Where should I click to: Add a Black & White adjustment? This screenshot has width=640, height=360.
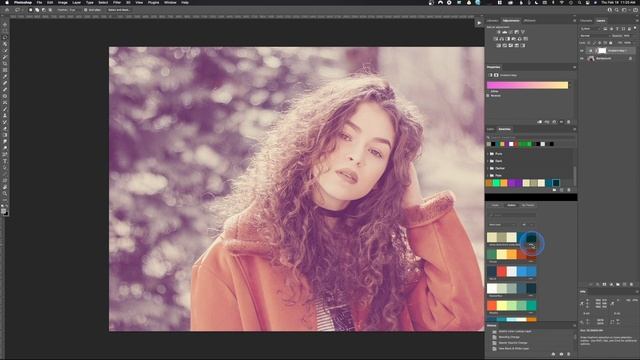[x=507, y=39]
